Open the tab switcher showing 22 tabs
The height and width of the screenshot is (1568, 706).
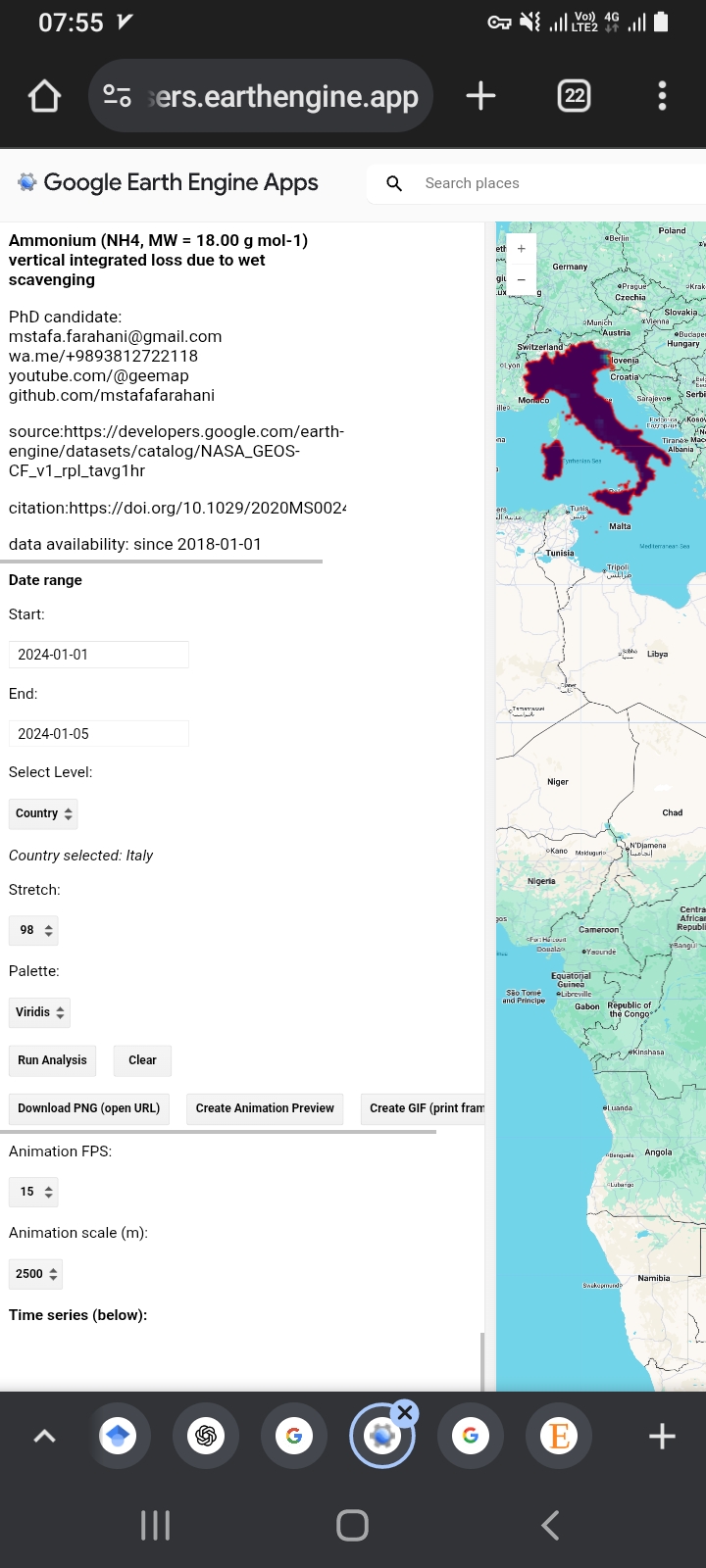(575, 96)
